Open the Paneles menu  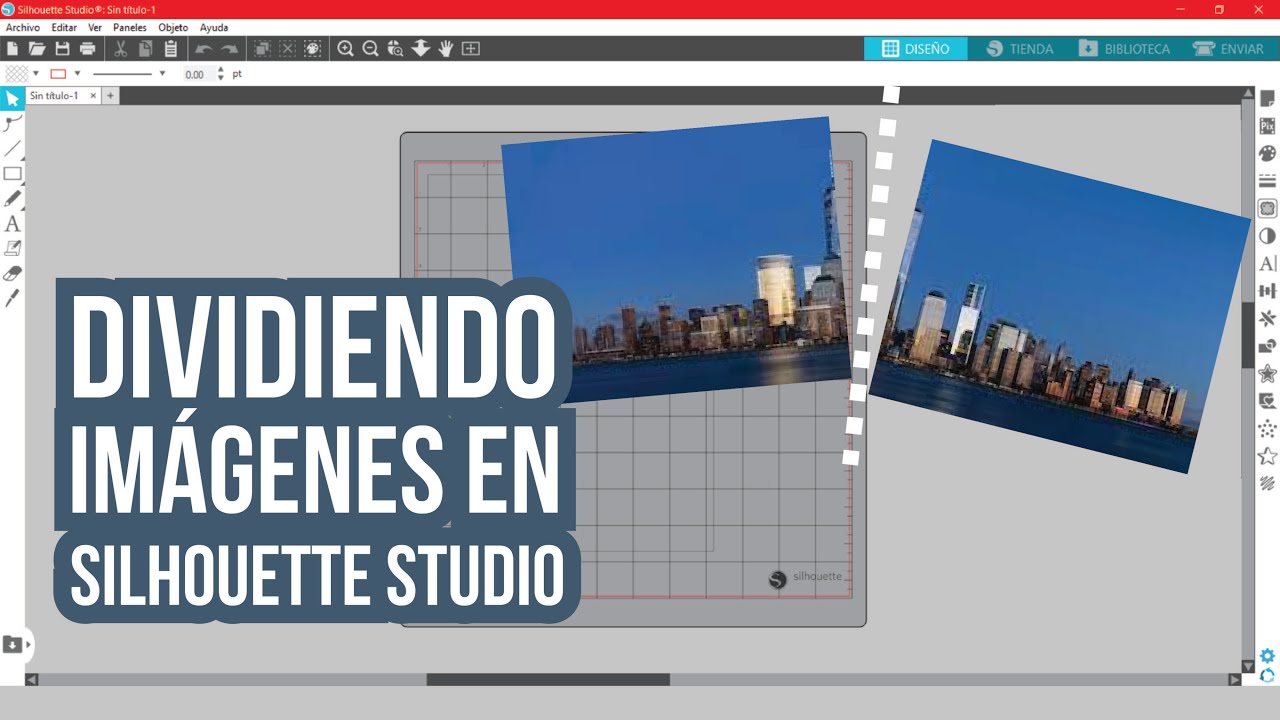click(x=130, y=28)
